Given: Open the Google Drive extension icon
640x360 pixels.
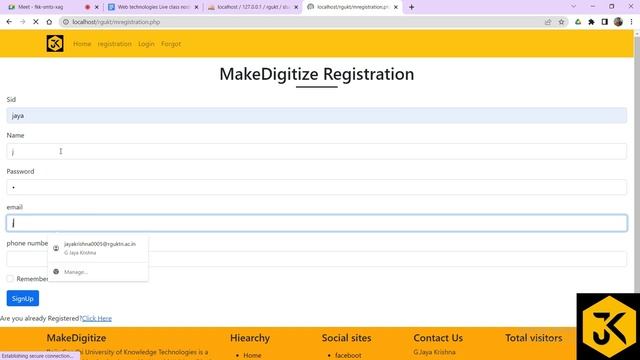Looking at the screenshot, I should (x=578, y=22).
